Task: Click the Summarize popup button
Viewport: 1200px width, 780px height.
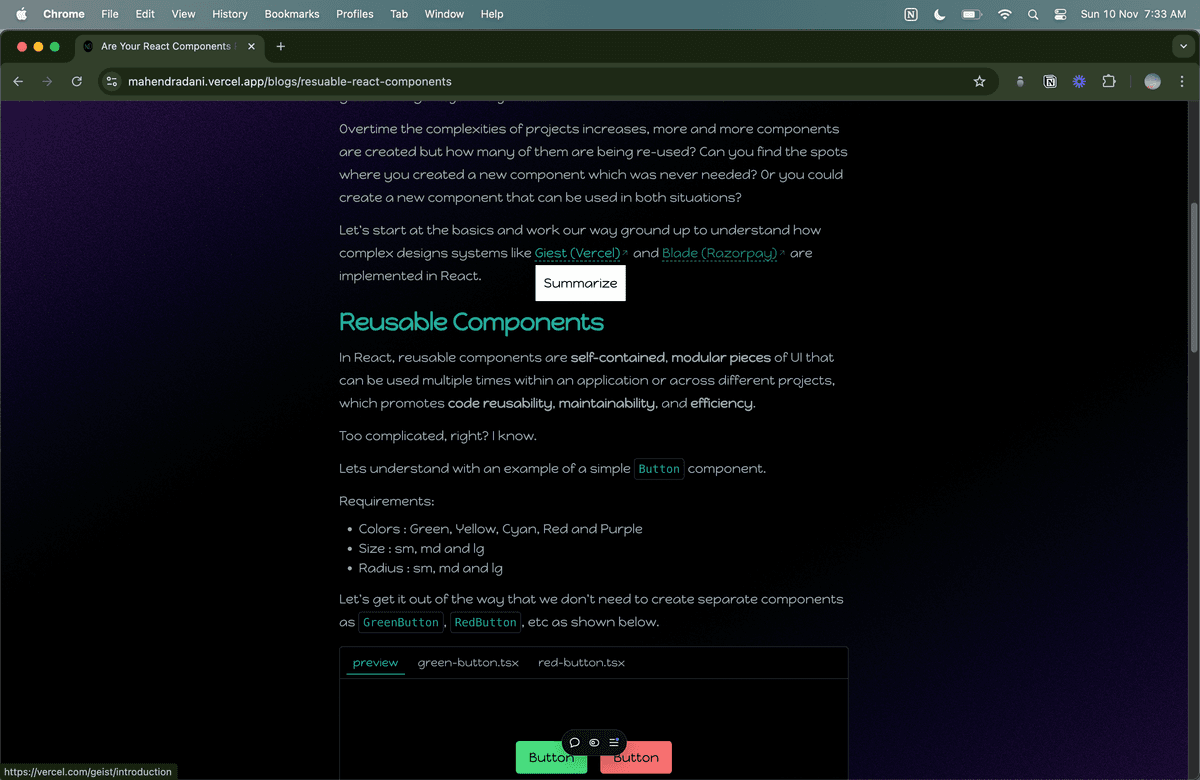Action: [580, 283]
